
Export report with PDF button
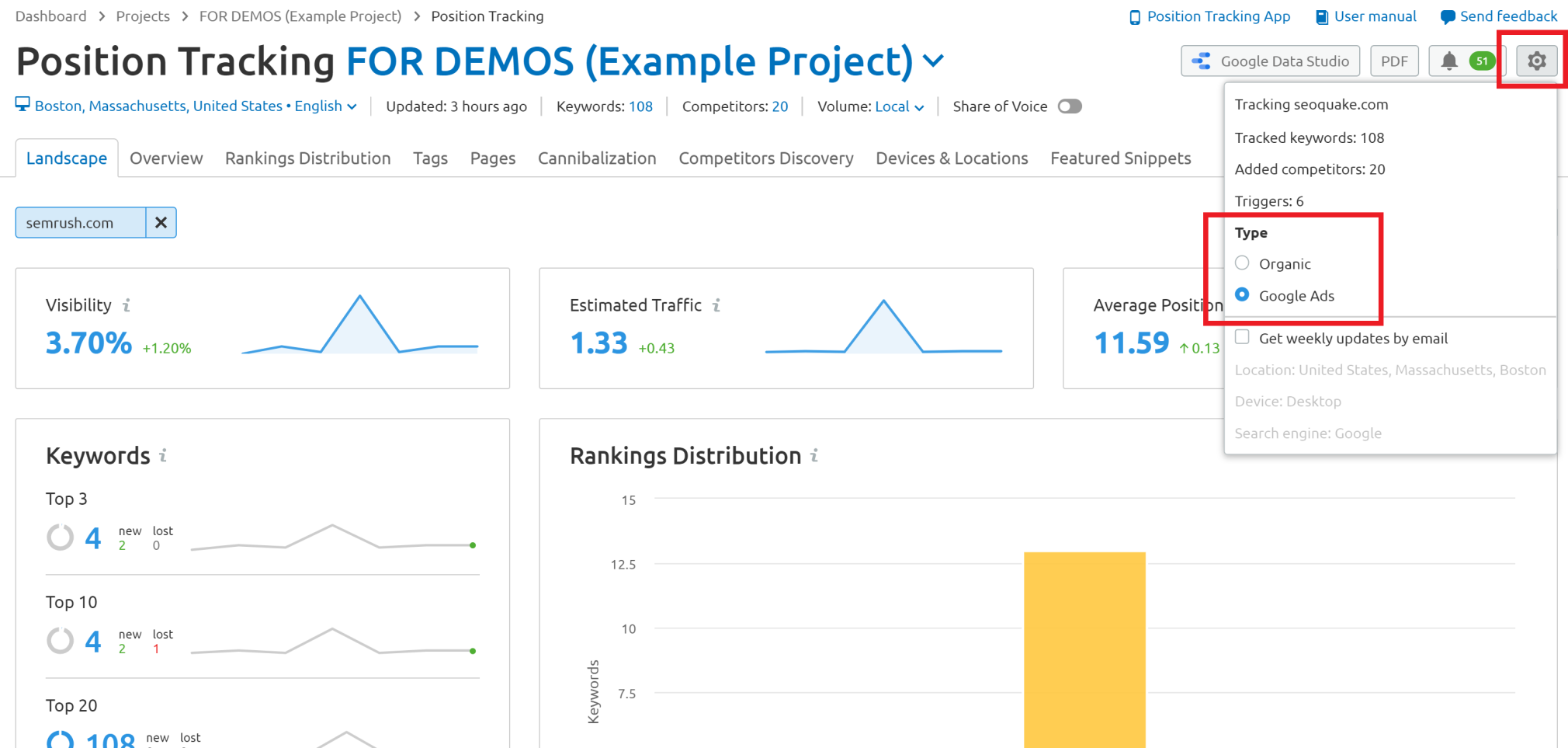click(x=1394, y=61)
